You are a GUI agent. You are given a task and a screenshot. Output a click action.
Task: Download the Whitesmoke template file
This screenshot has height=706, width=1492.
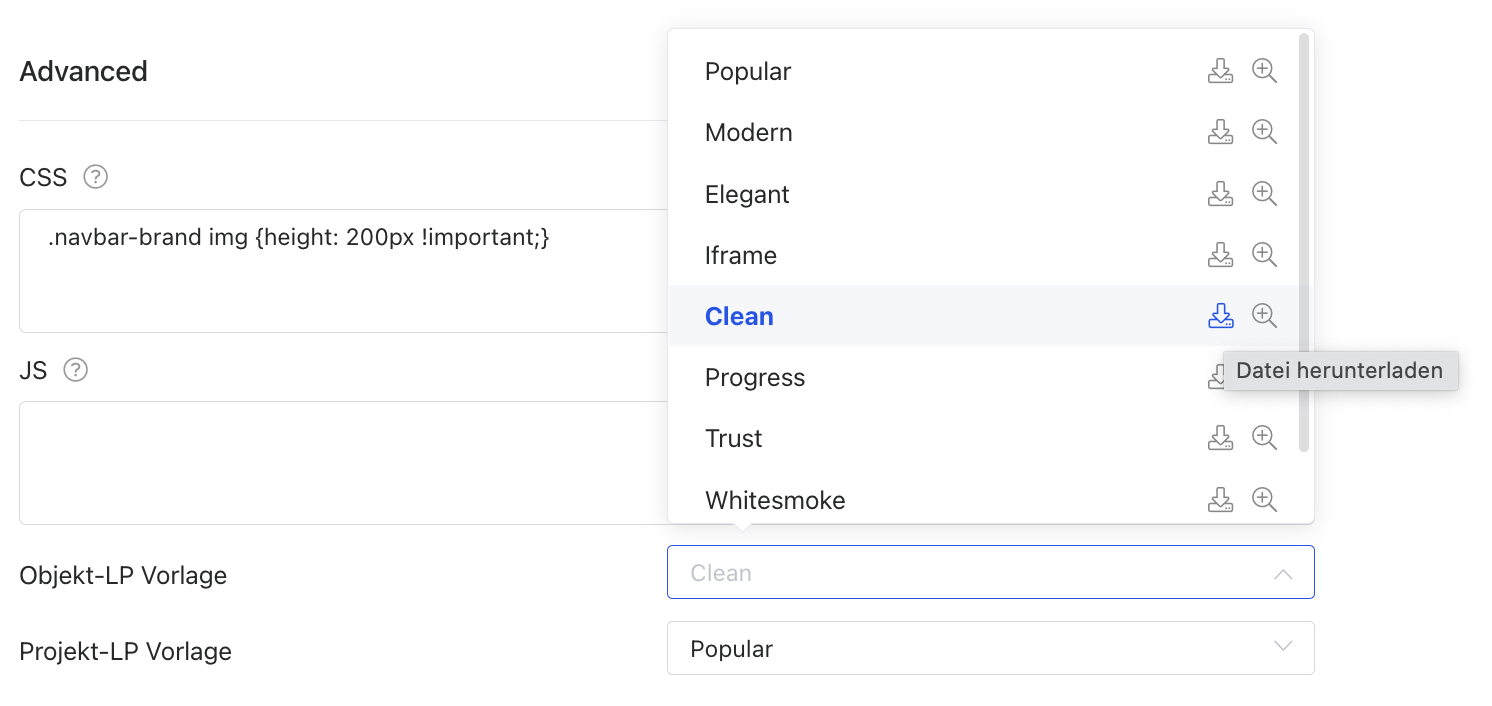pyautogui.click(x=1220, y=500)
